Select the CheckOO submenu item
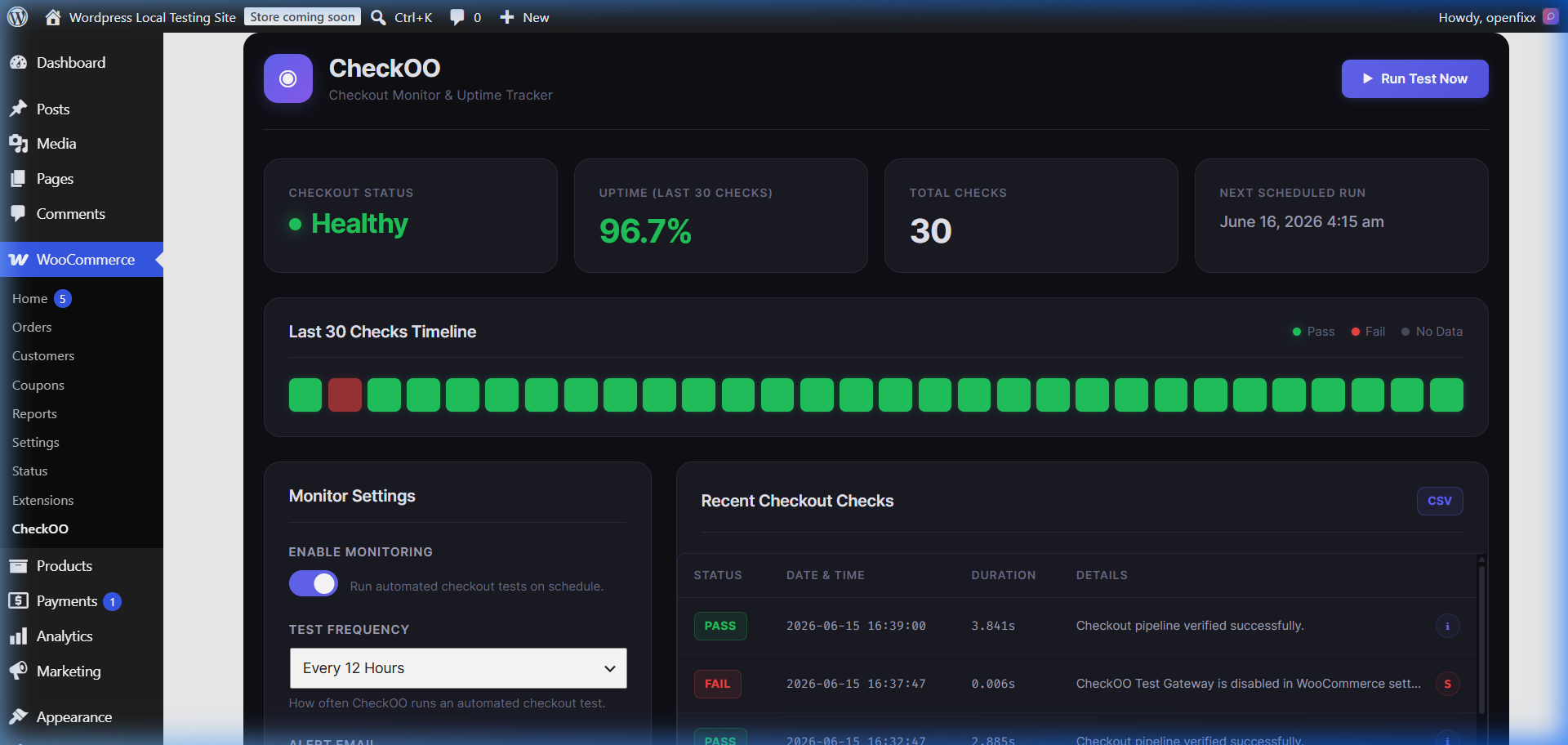Image resolution: width=1568 pixels, height=745 pixels. tap(40, 529)
